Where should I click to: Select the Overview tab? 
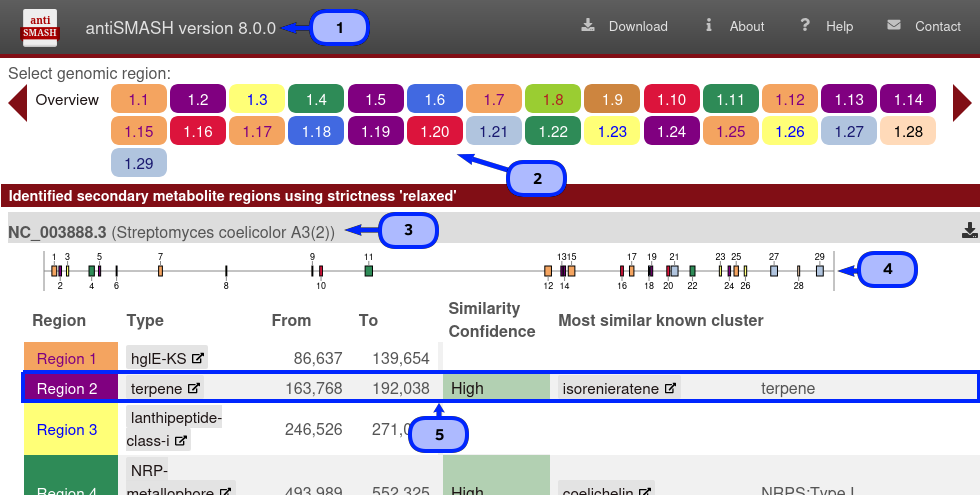(67, 100)
